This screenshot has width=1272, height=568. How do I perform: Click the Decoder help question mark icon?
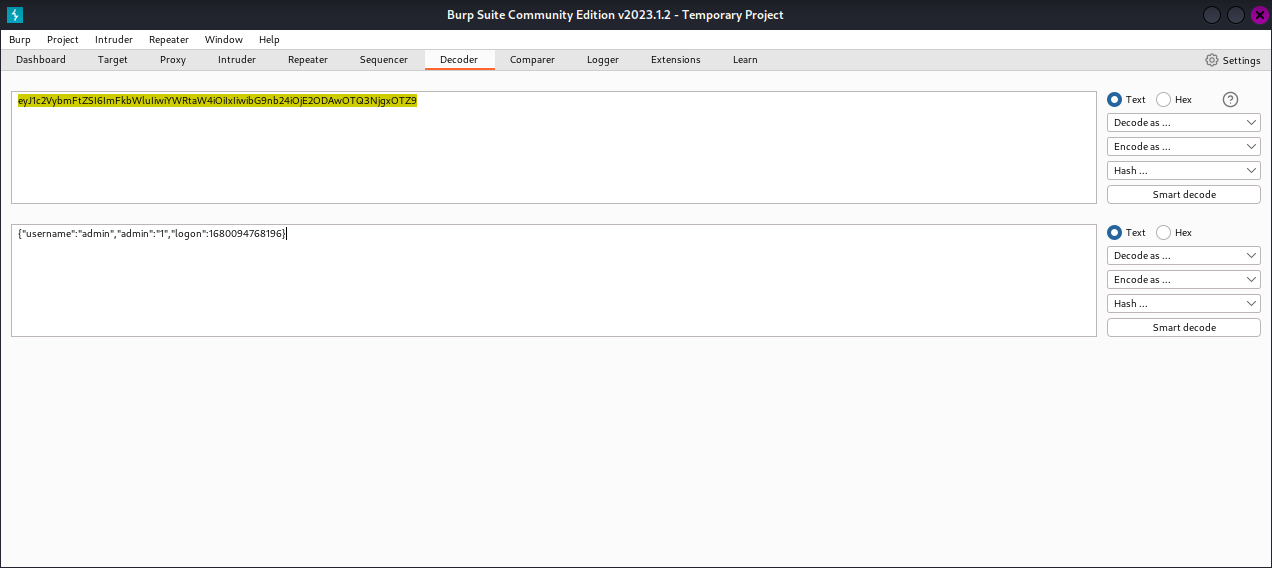tap(1230, 99)
